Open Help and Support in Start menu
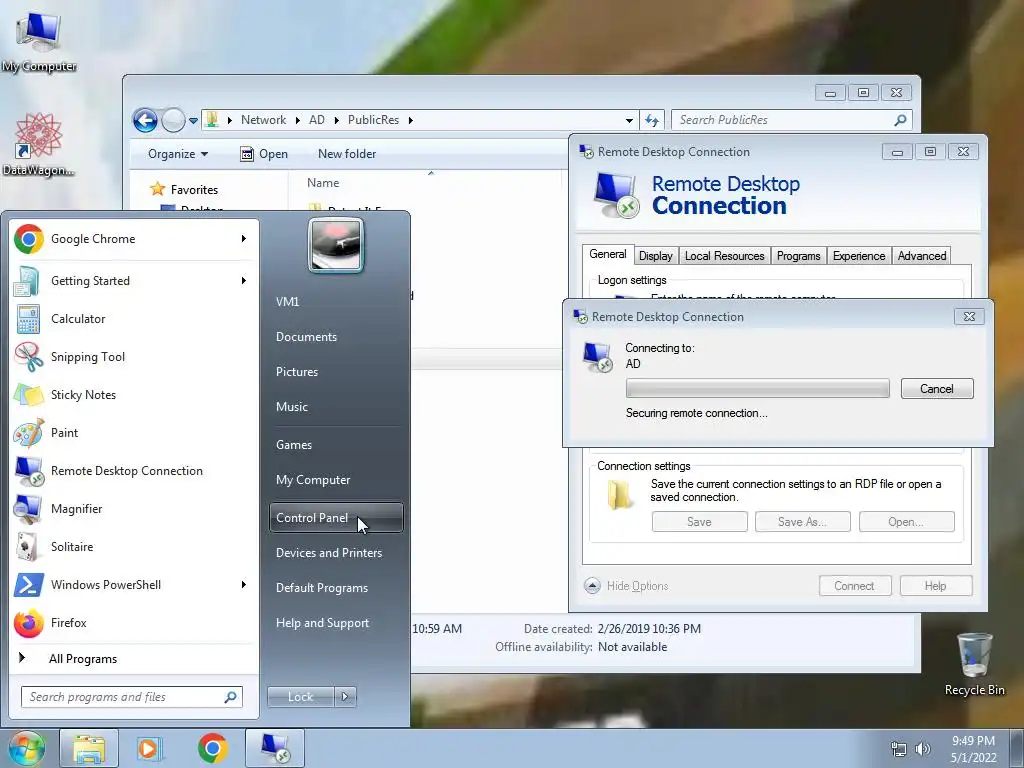The image size is (1024, 768). (x=336, y=623)
